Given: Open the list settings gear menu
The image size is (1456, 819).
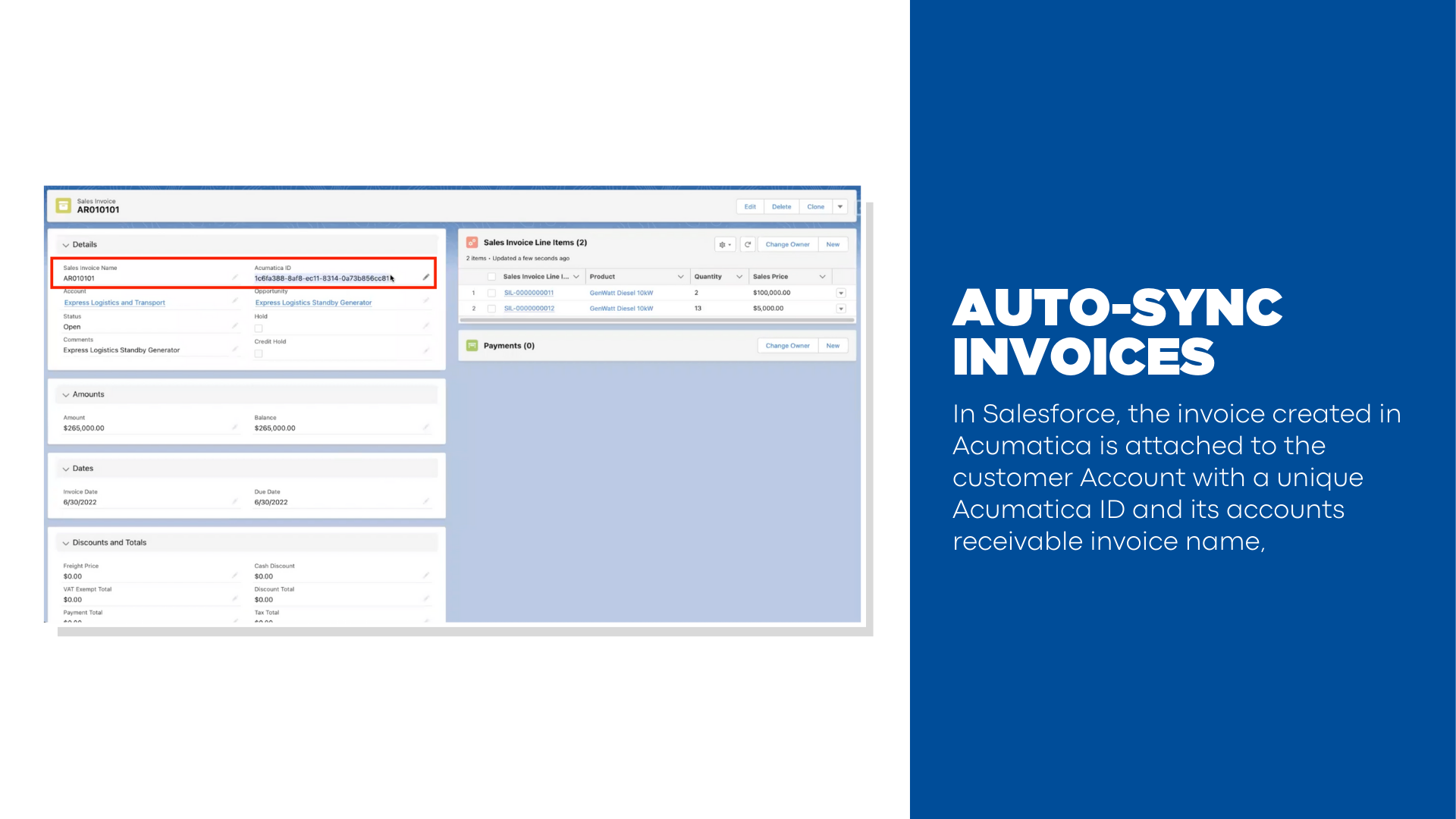Looking at the screenshot, I should [x=725, y=244].
